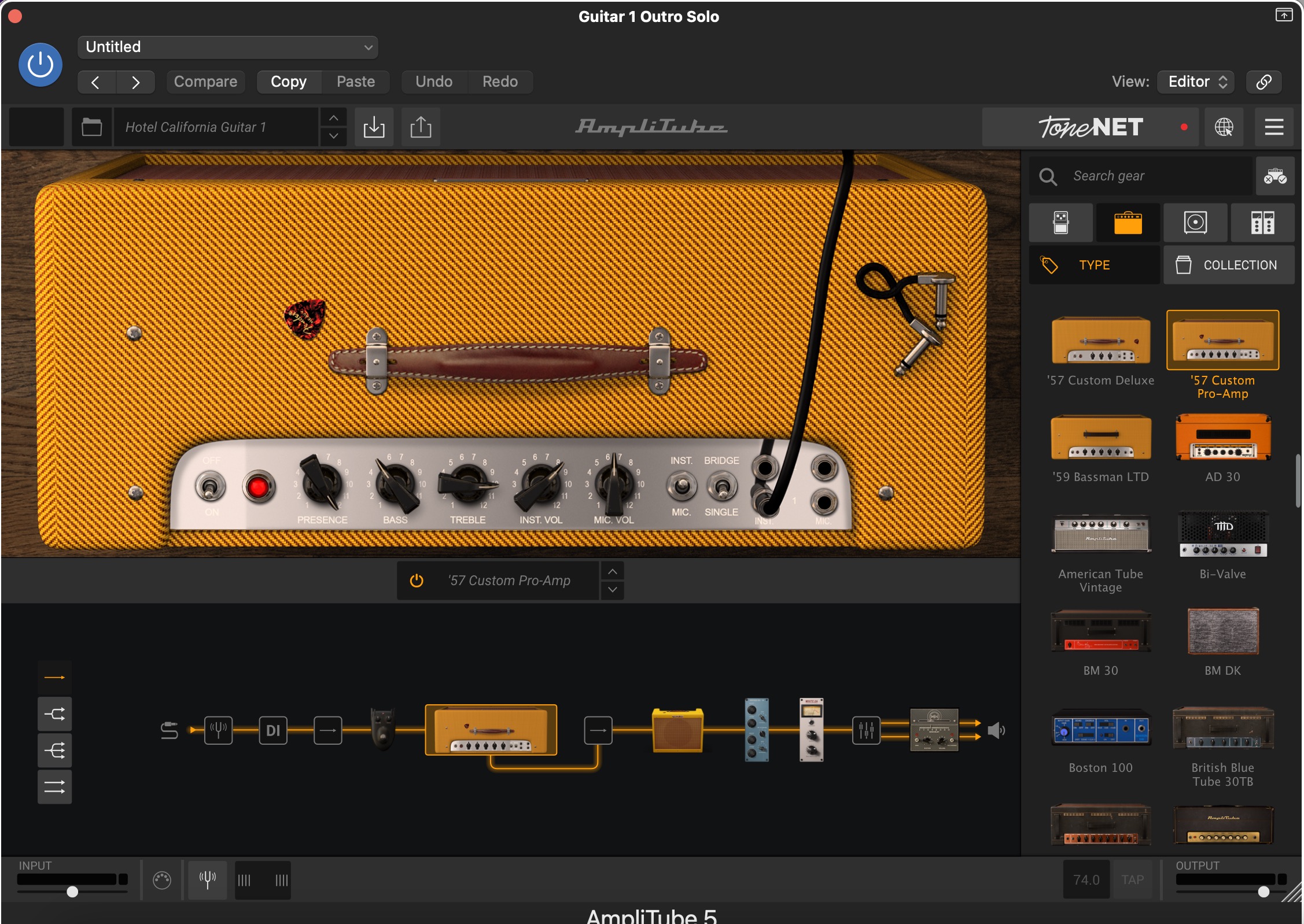Click the Redo button
Viewport: 1304px width, 924px height.
pos(500,82)
